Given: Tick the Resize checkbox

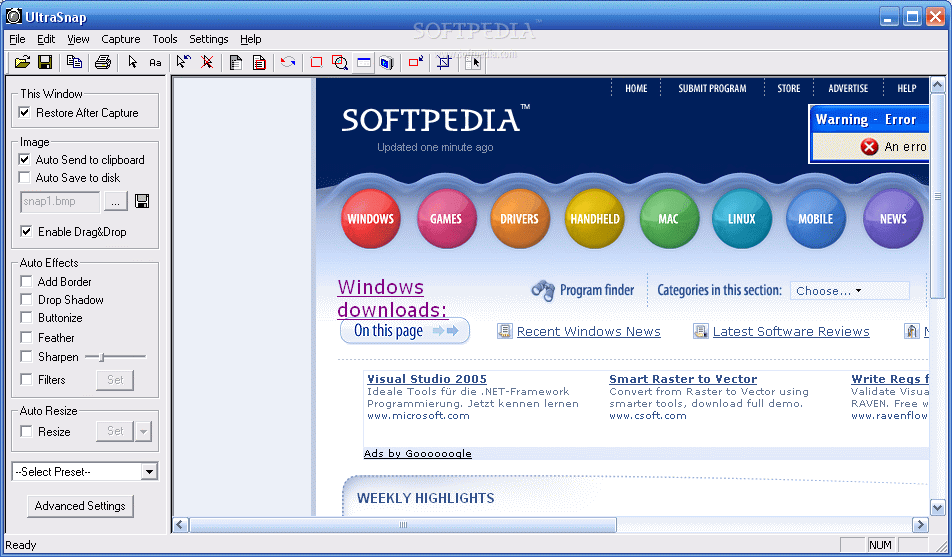Looking at the screenshot, I should coord(26,431).
